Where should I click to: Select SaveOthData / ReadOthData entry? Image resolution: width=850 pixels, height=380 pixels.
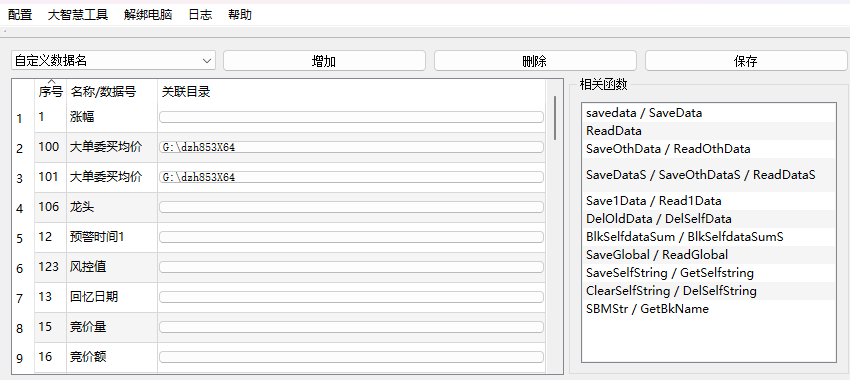pos(709,149)
